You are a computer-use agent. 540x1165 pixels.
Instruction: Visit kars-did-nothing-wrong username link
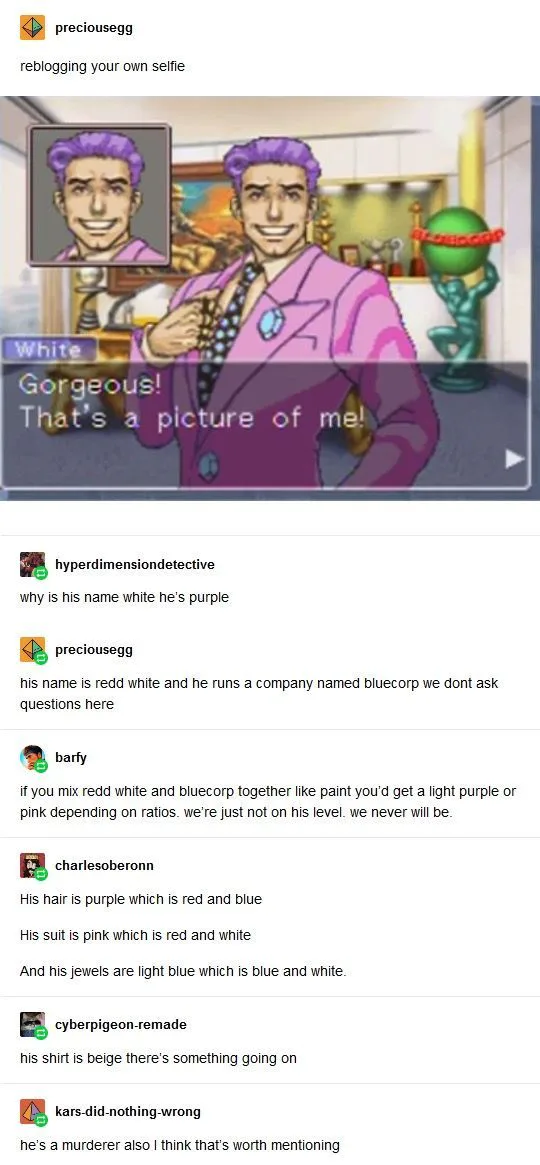128,1112
